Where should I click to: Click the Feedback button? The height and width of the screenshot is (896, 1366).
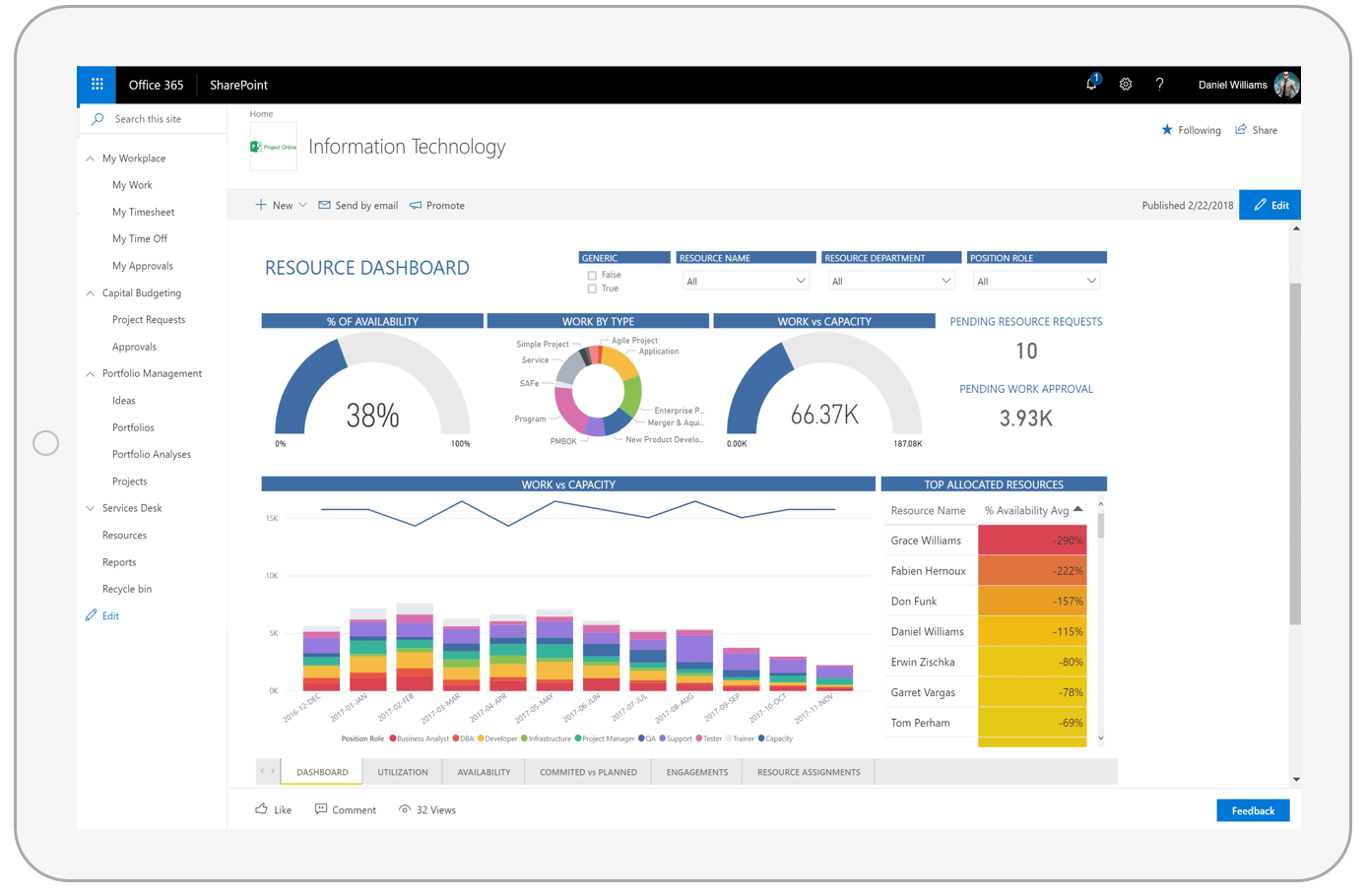tap(1253, 810)
